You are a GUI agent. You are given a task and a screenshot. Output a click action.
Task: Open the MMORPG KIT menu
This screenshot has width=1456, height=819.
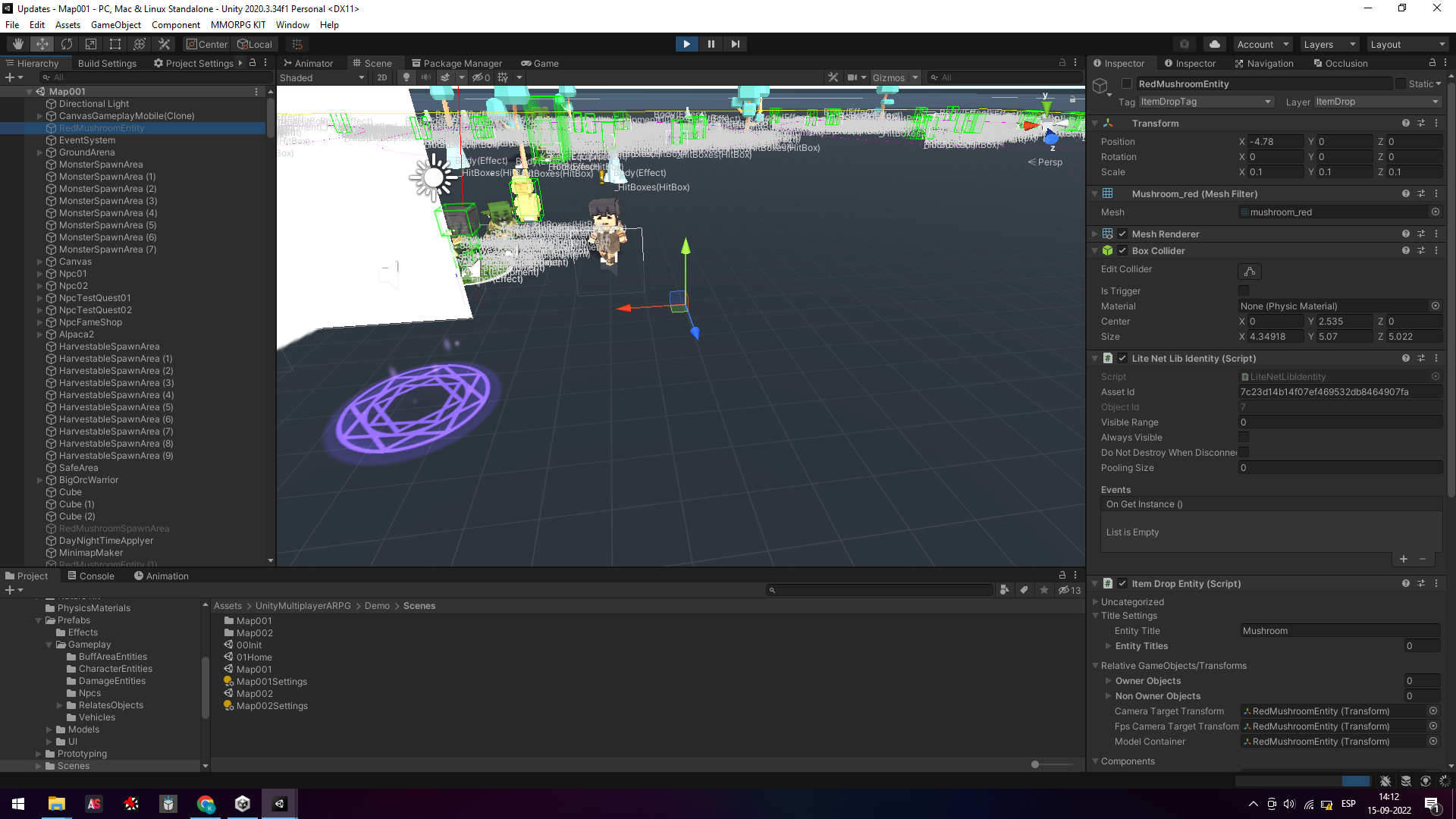pyautogui.click(x=238, y=25)
